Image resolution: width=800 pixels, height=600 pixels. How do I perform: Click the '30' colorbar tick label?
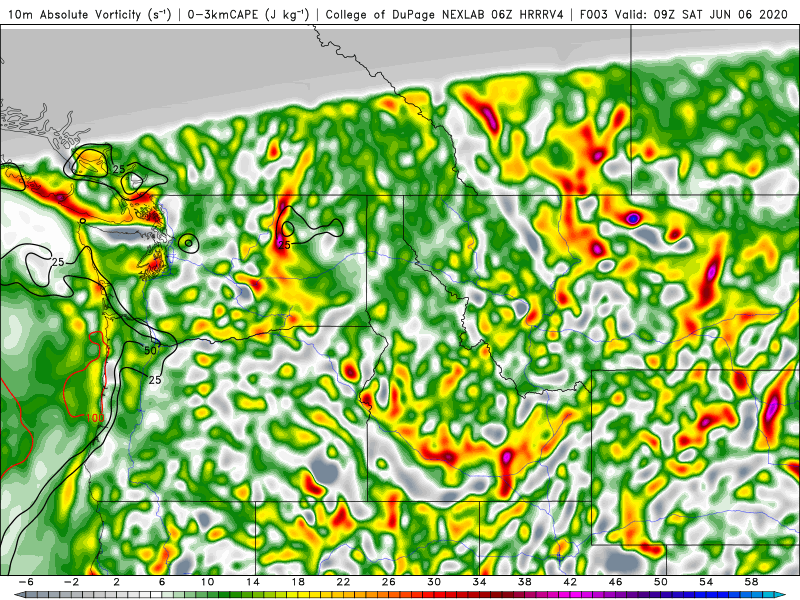click(x=434, y=582)
